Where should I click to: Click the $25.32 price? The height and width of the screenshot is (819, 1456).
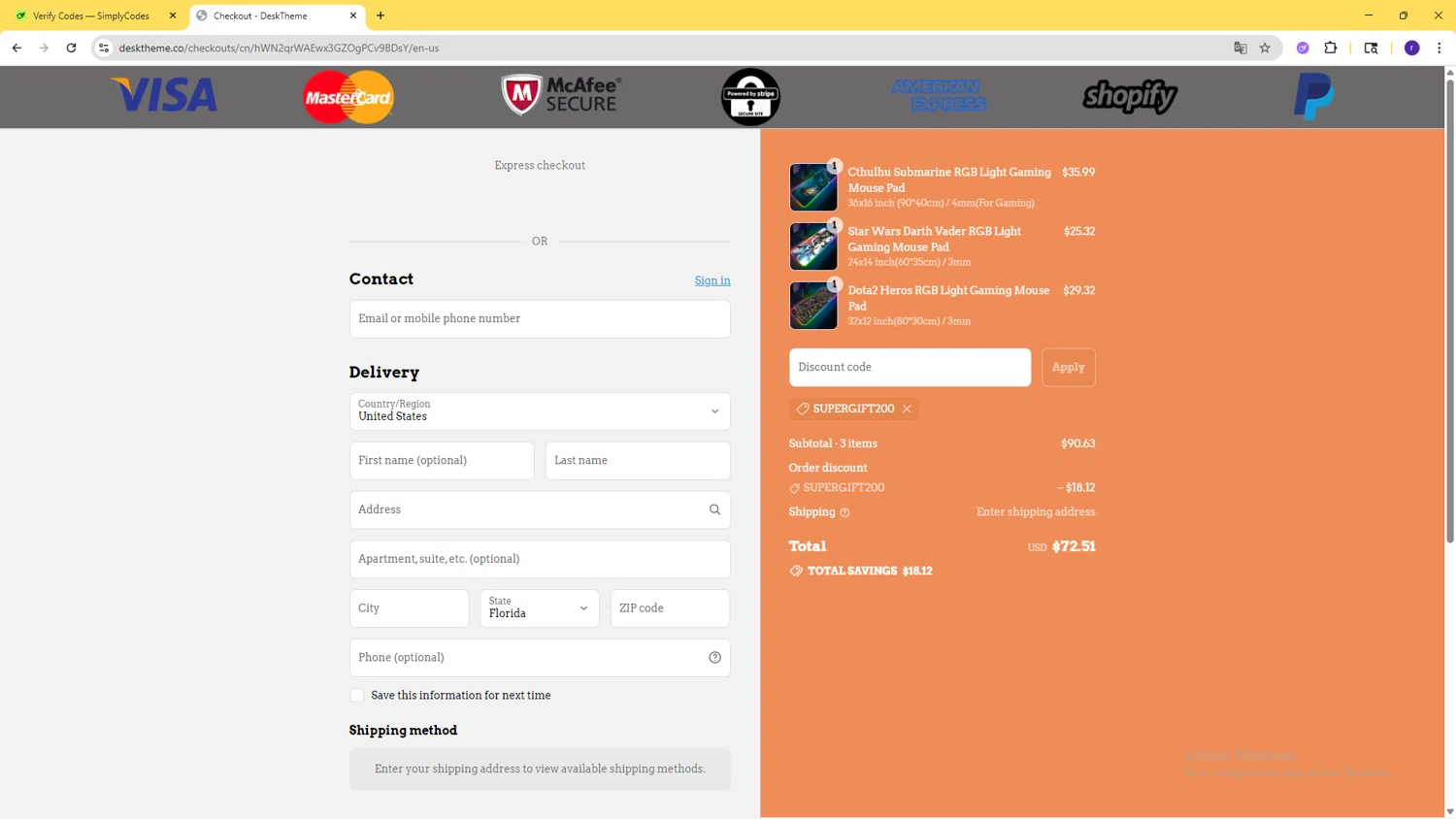pyautogui.click(x=1079, y=232)
